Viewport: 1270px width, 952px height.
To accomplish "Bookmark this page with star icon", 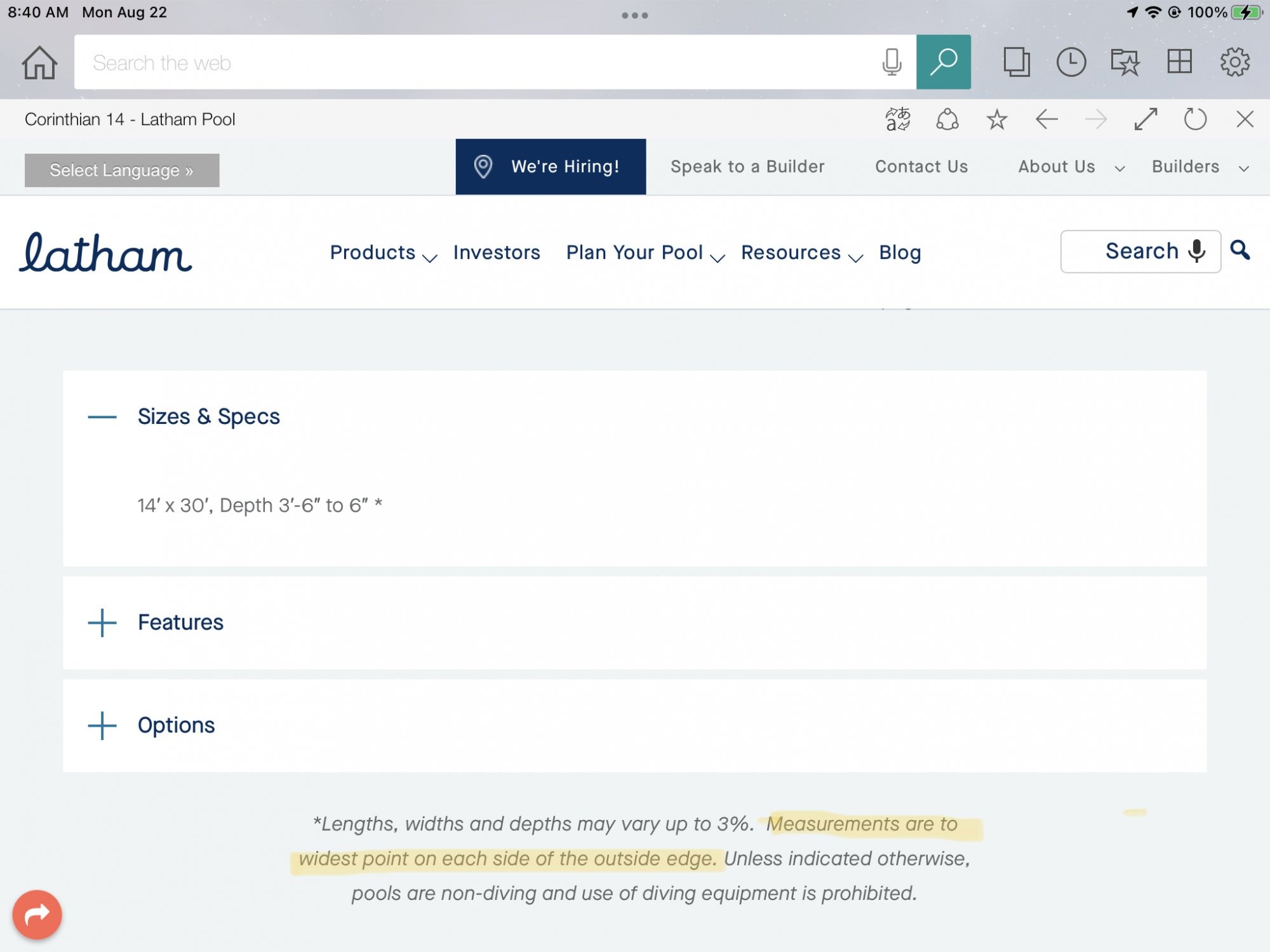I will [997, 119].
